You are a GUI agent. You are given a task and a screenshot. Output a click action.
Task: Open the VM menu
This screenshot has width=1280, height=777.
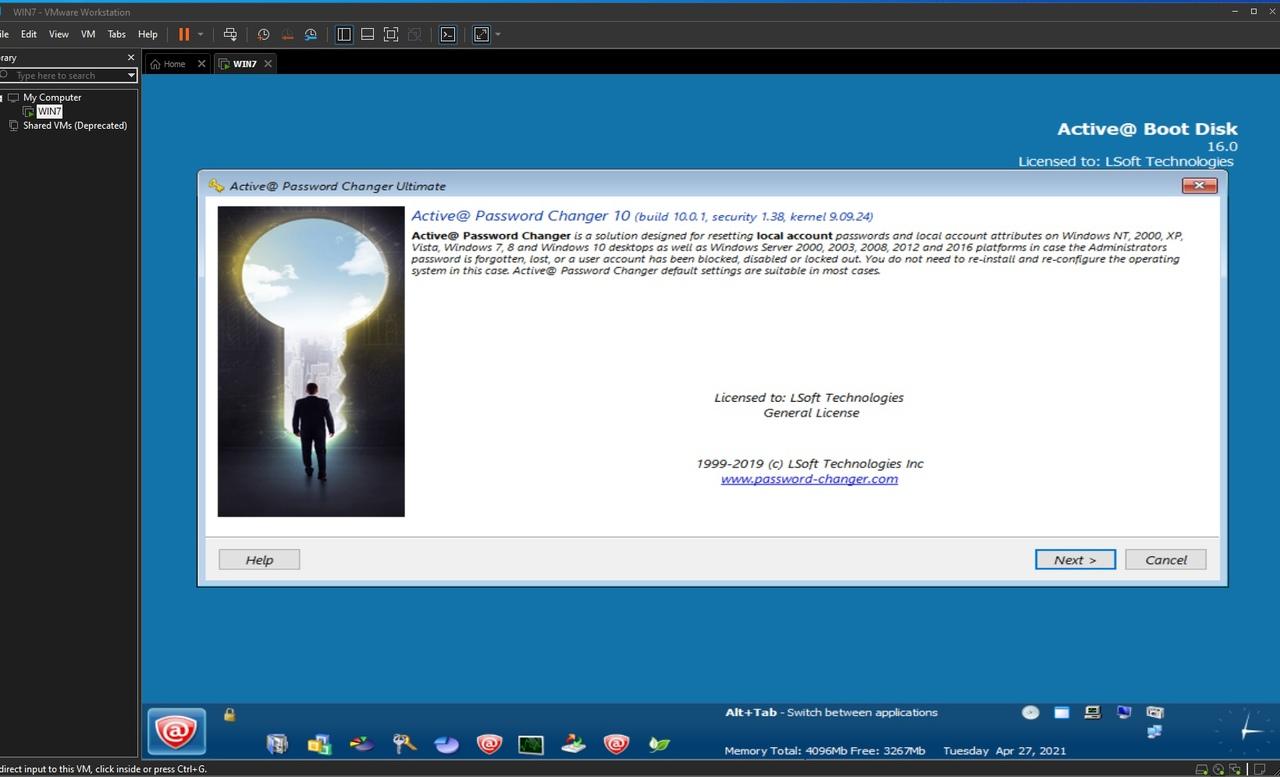tap(88, 34)
